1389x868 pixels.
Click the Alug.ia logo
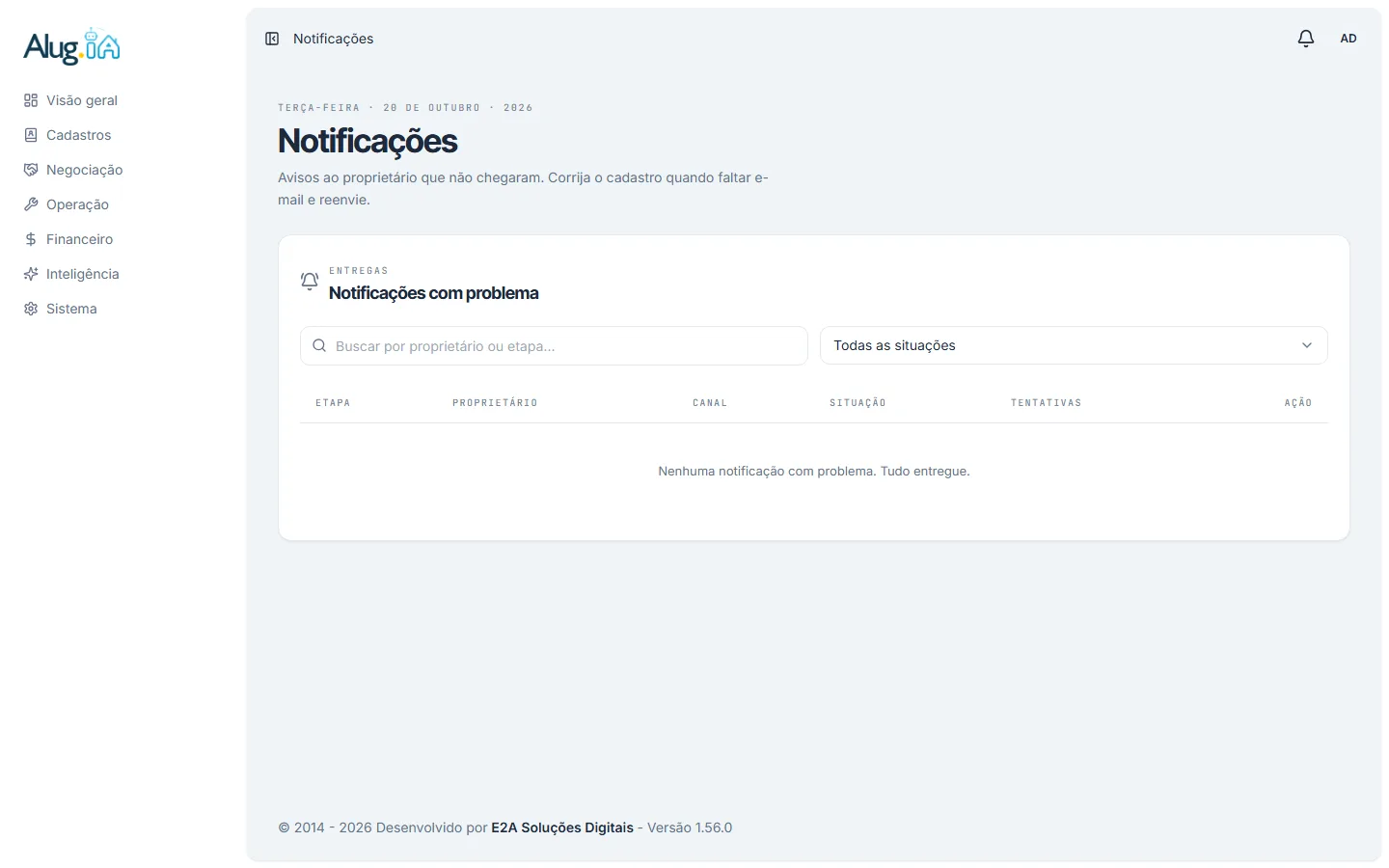coord(72,46)
